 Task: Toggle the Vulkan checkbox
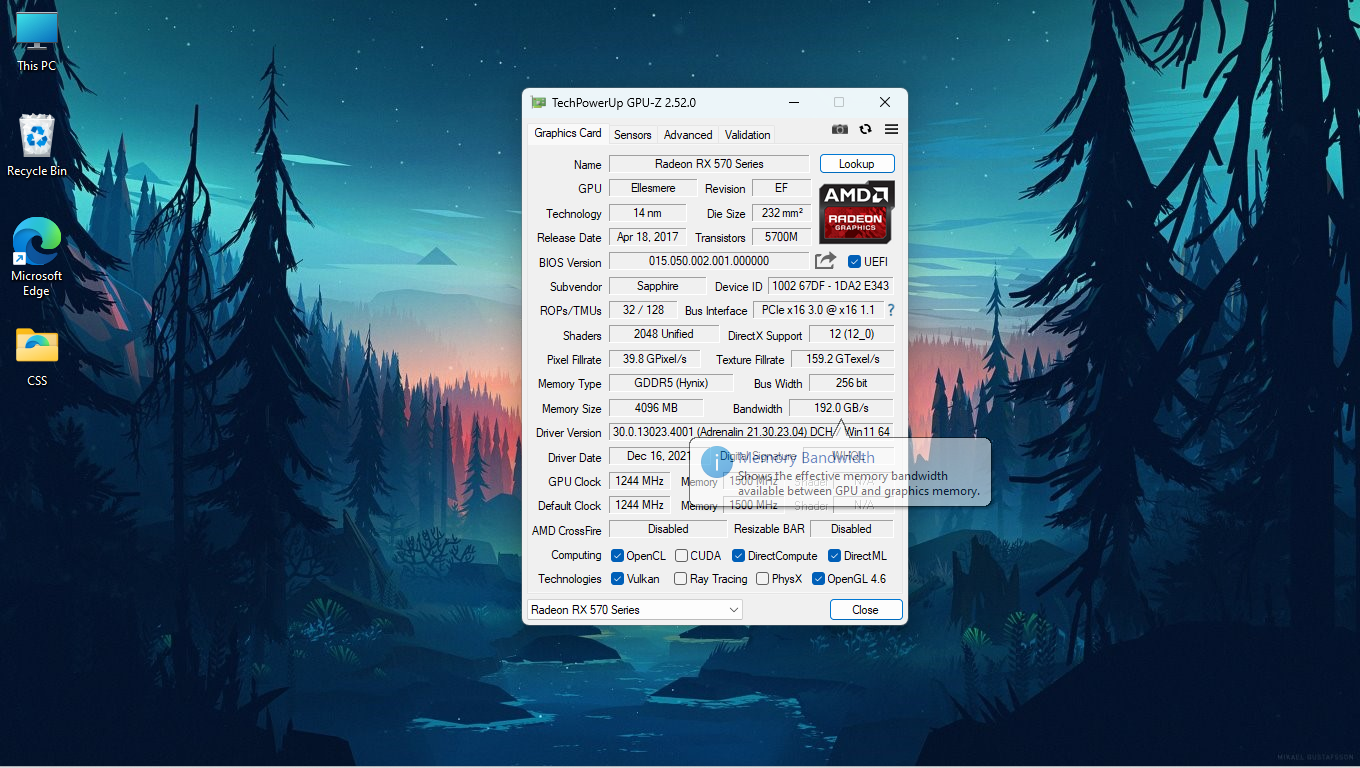click(618, 579)
